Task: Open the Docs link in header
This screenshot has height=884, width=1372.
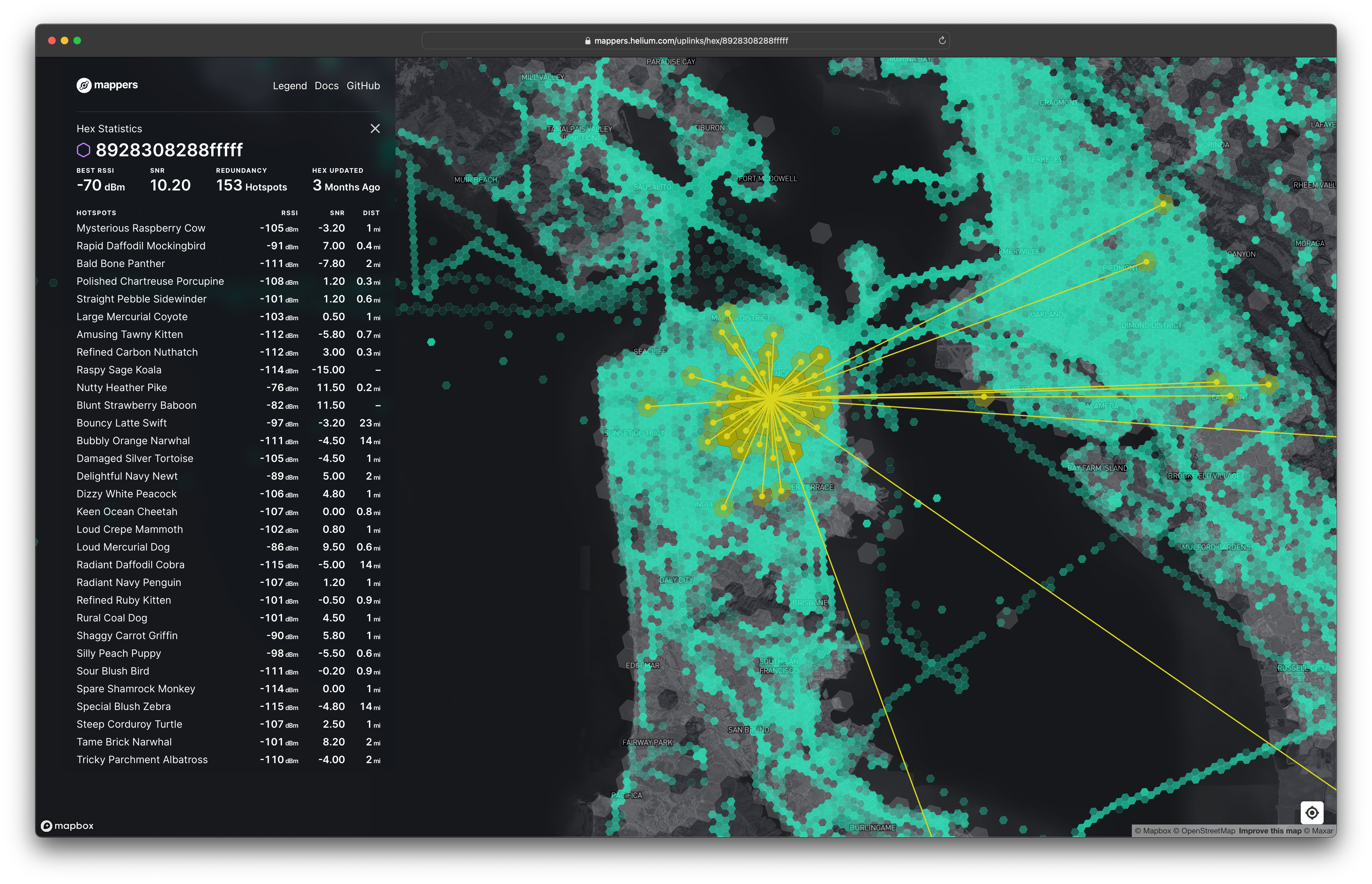Action: (x=326, y=85)
